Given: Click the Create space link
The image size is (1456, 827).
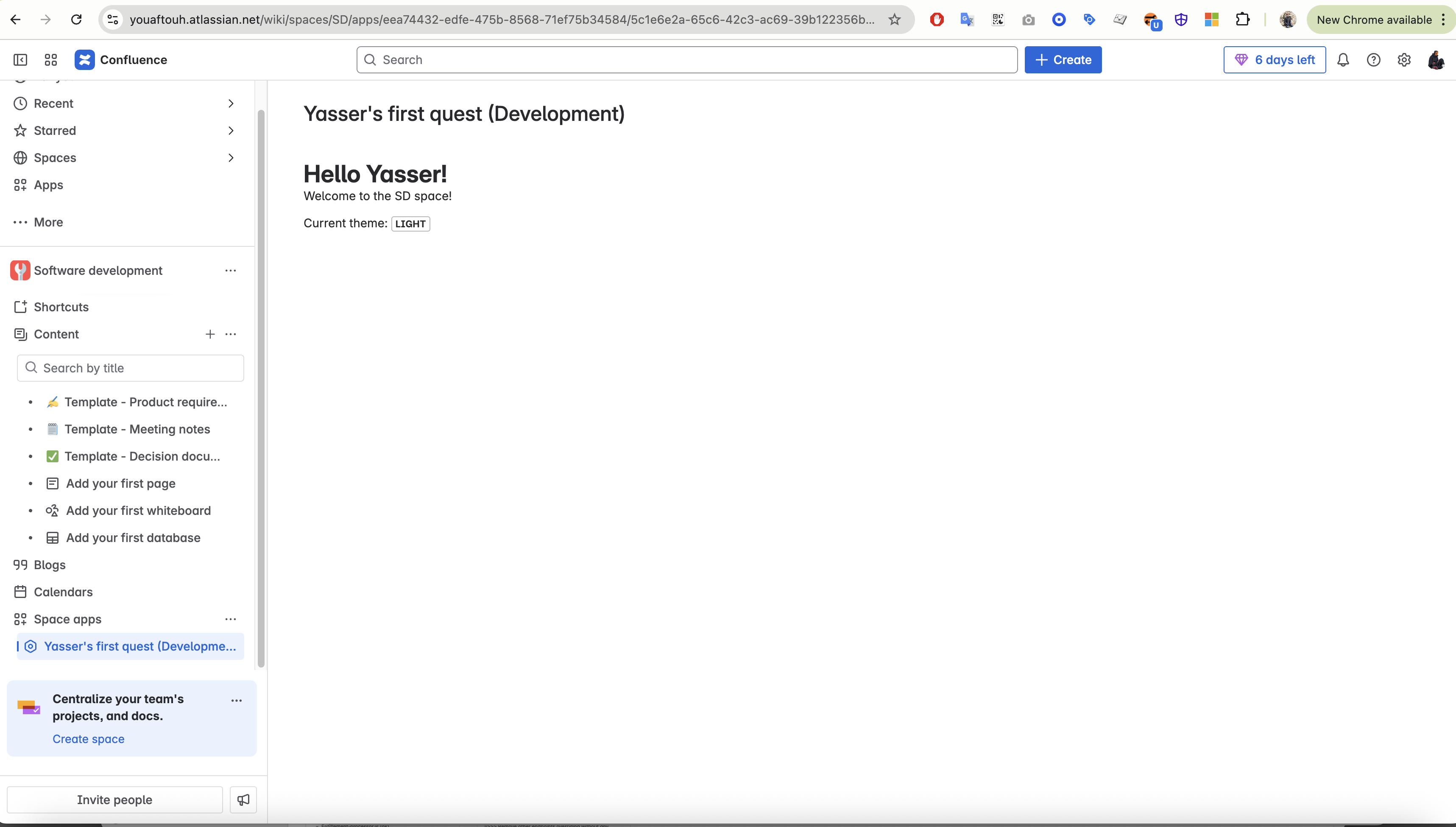Looking at the screenshot, I should coord(88,739).
